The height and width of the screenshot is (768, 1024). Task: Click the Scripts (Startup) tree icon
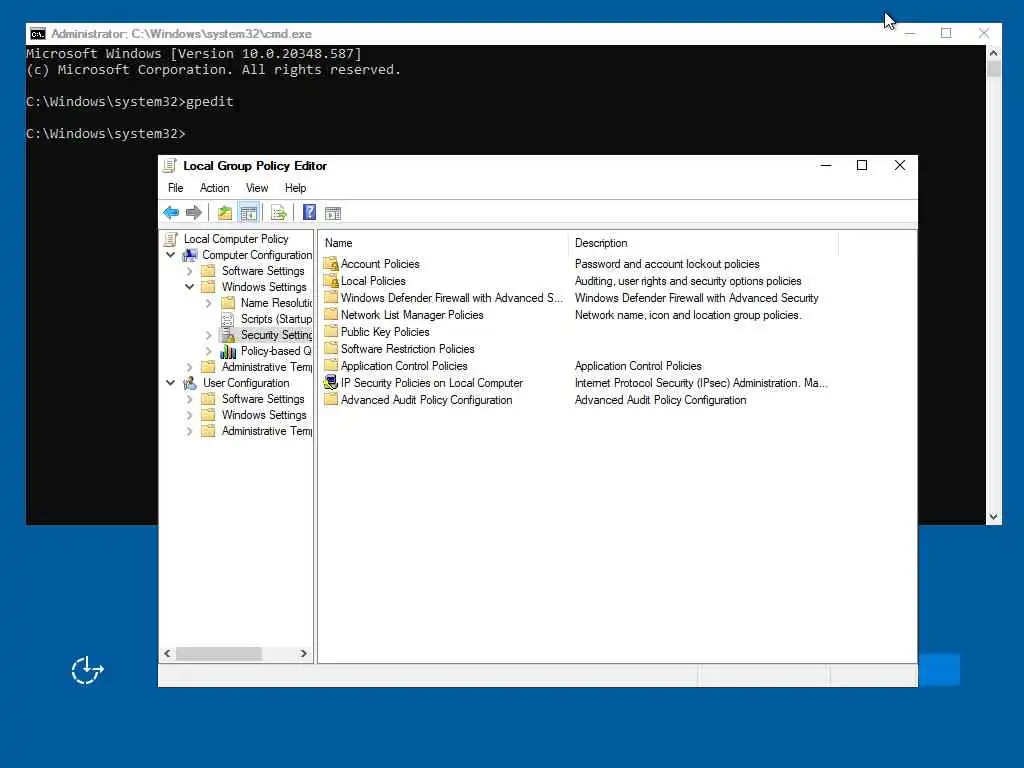tap(227, 319)
